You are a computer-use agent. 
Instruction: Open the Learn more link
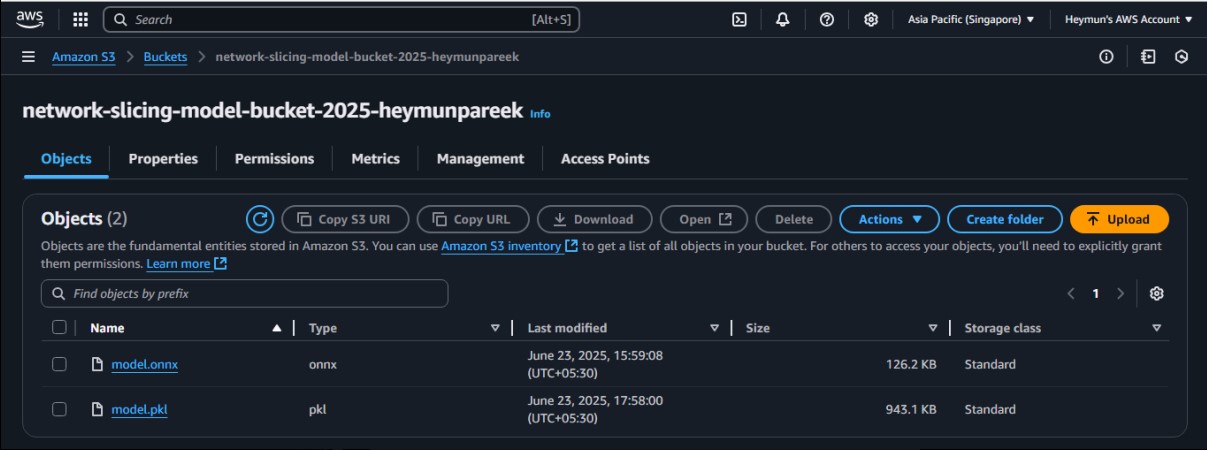point(186,264)
